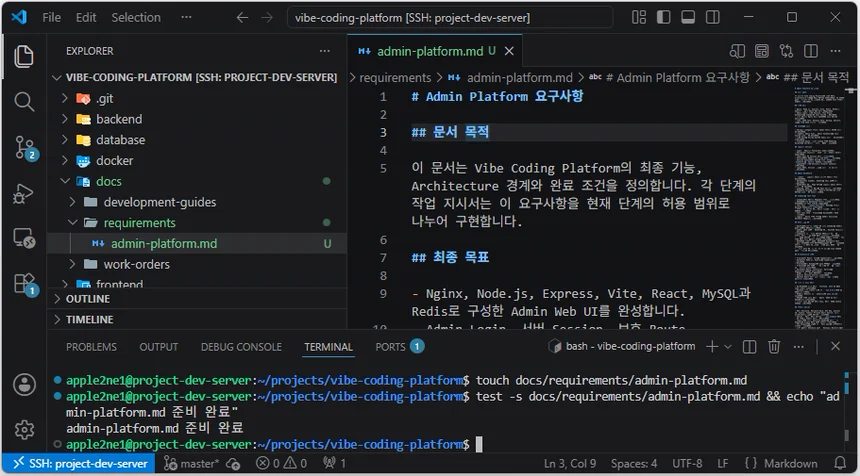Switch to OUTPUT panel tab

point(159,347)
